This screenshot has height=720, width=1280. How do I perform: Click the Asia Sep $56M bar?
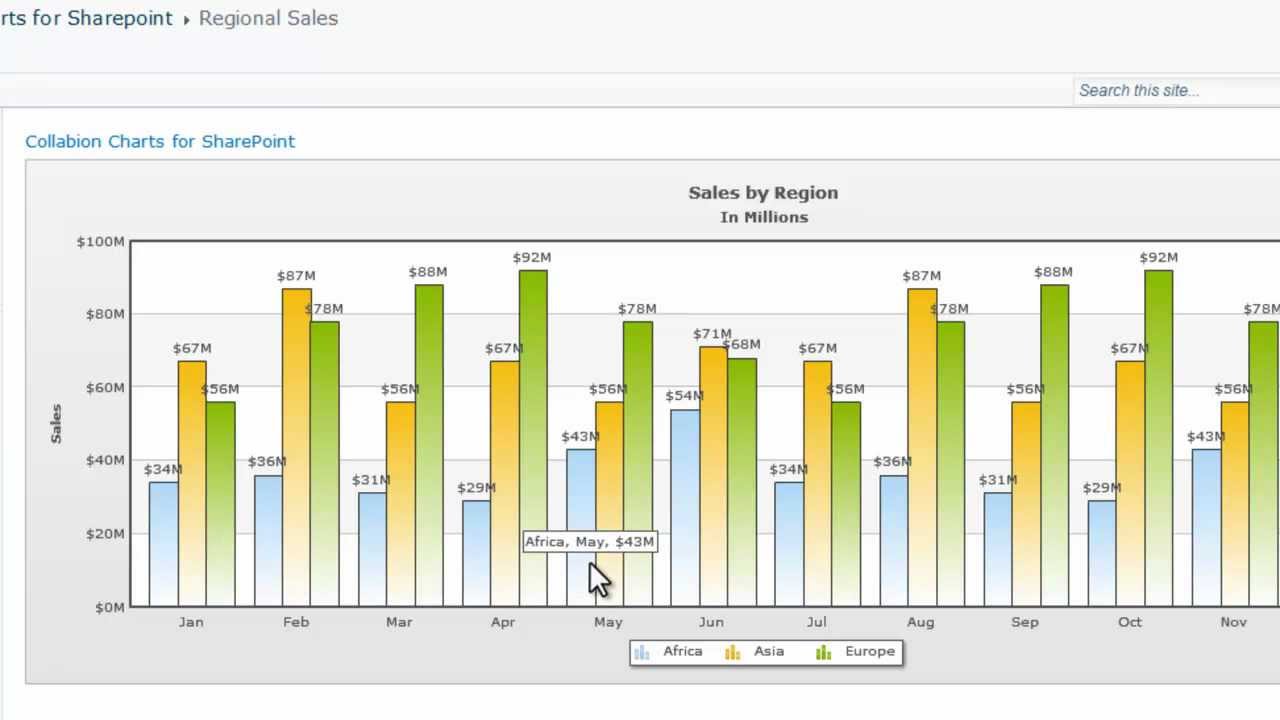pyautogui.click(x=1026, y=504)
